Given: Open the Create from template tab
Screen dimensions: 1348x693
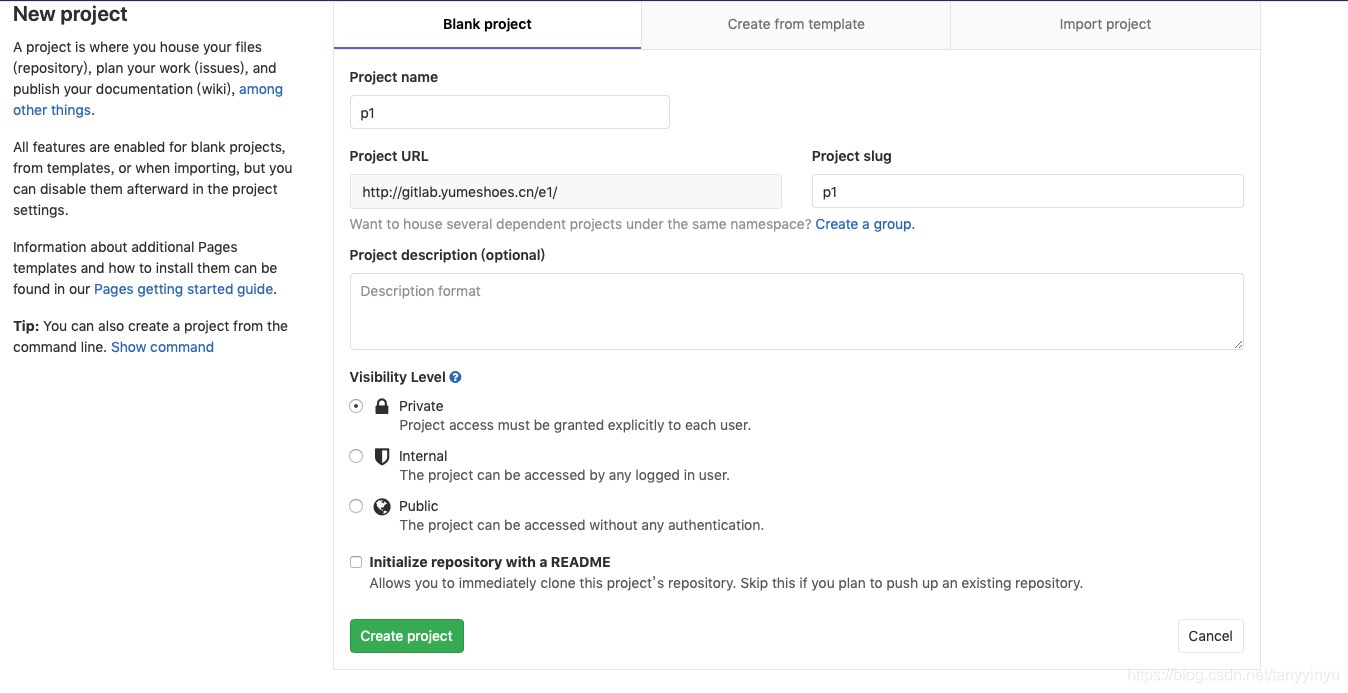Looking at the screenshot, I should (x=796, y=24).
